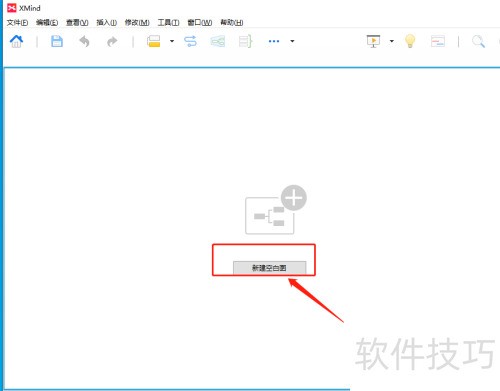Open the 修改(M) menu
The width and height of the screenshot is (500, 391).
pyautogui.click(x=137, y=23)
